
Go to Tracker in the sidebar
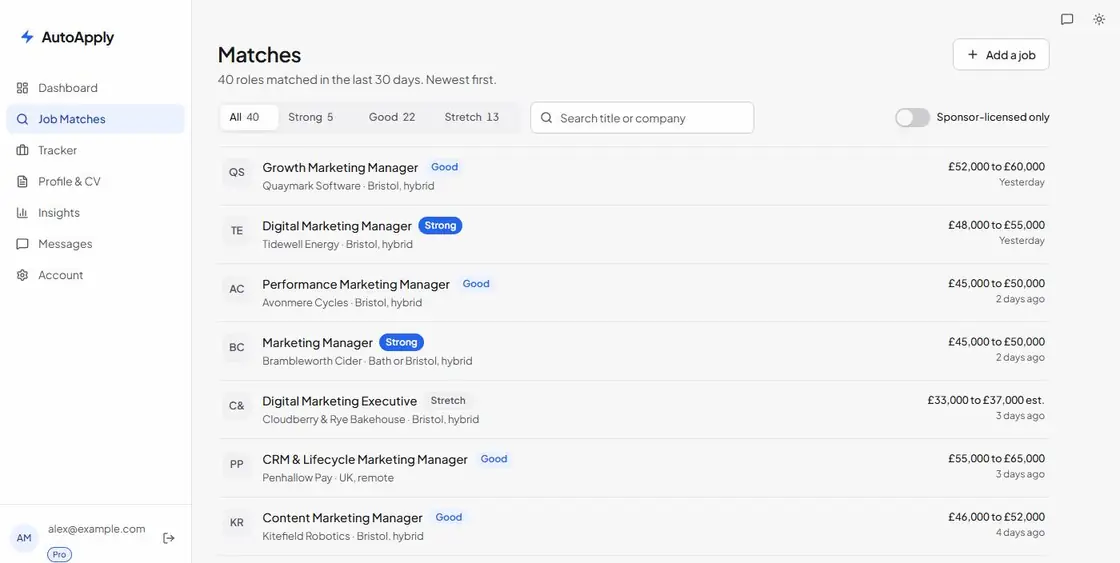(95, 150)
